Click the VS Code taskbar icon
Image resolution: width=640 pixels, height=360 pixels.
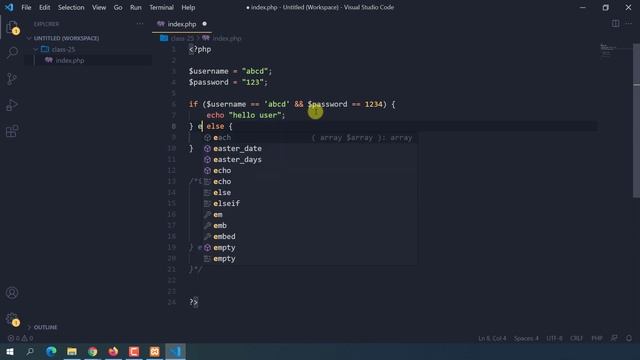point(176,351)
